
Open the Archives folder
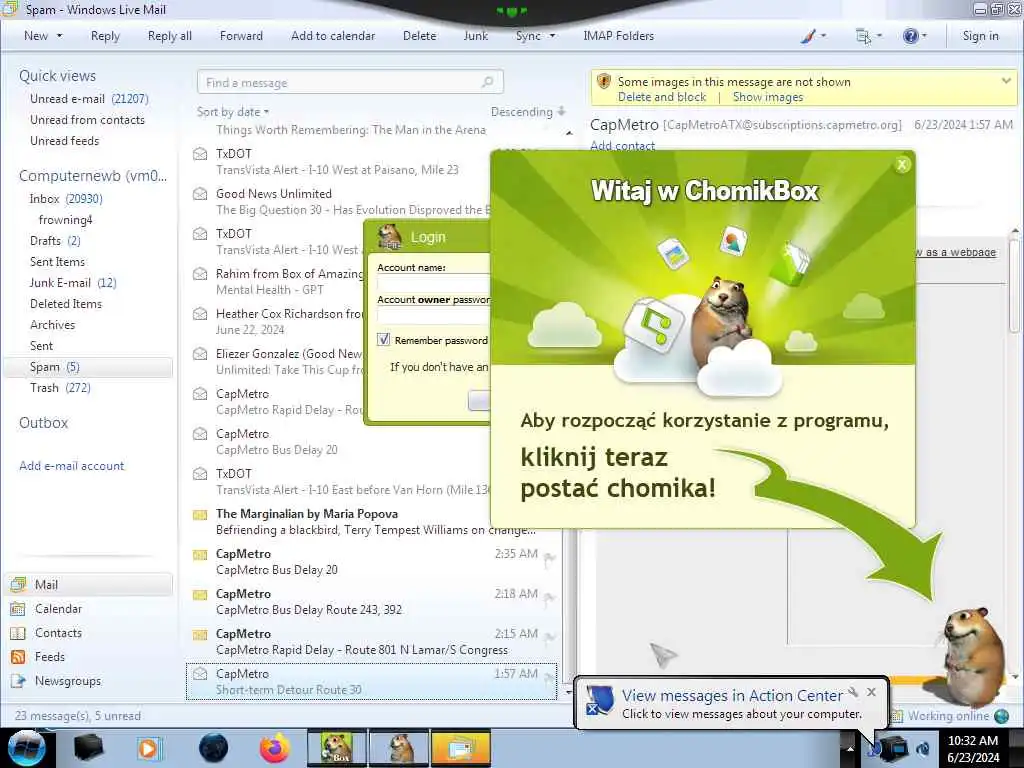pos(52,325)
